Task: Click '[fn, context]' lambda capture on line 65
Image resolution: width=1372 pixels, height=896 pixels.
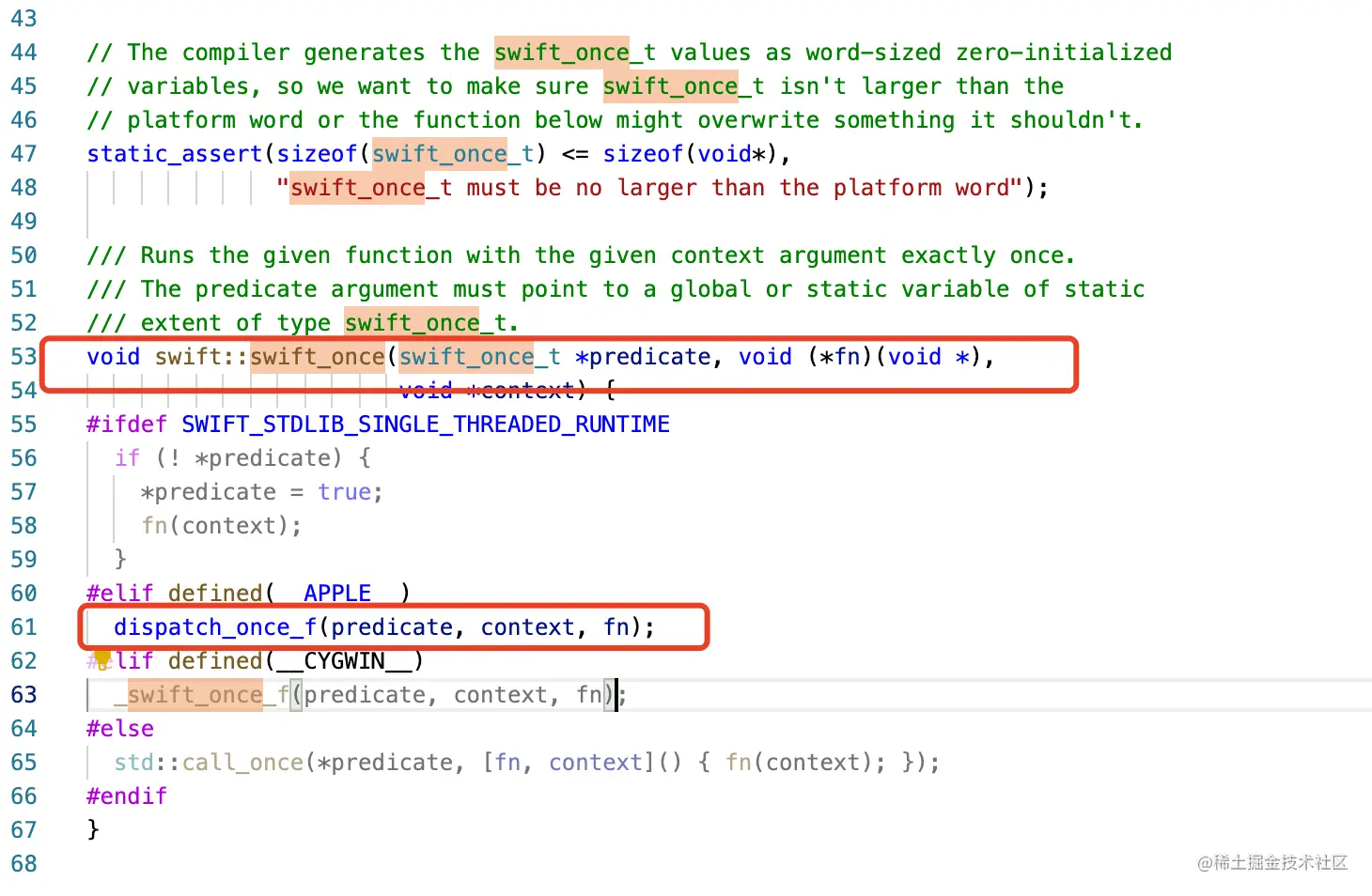Action: 568,763
